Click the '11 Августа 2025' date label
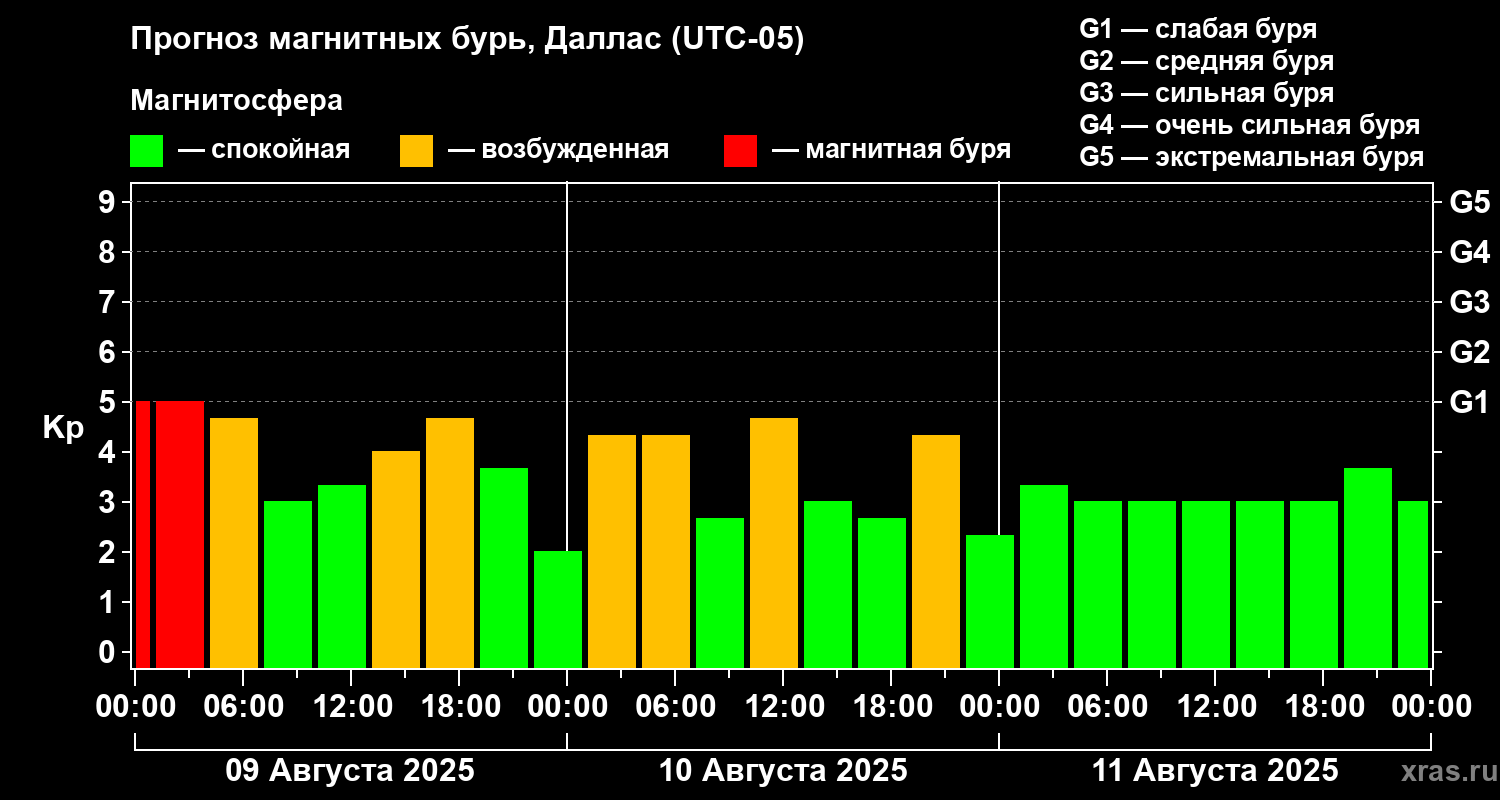The height and width of the screenshot is (800, 1500). pyautogui.click(x=1215, y=771)
